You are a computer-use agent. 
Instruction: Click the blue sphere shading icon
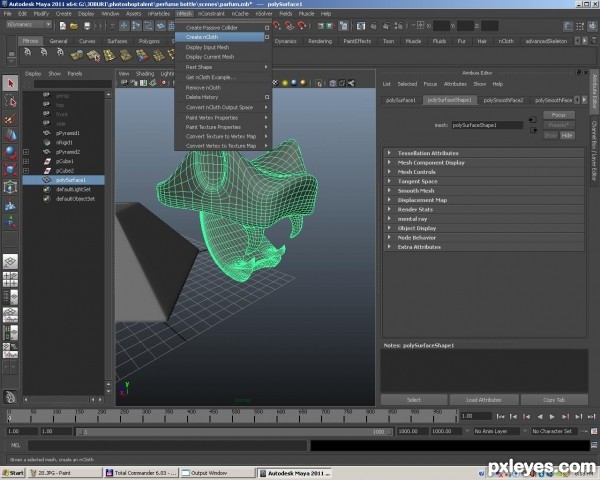[294, 83]
